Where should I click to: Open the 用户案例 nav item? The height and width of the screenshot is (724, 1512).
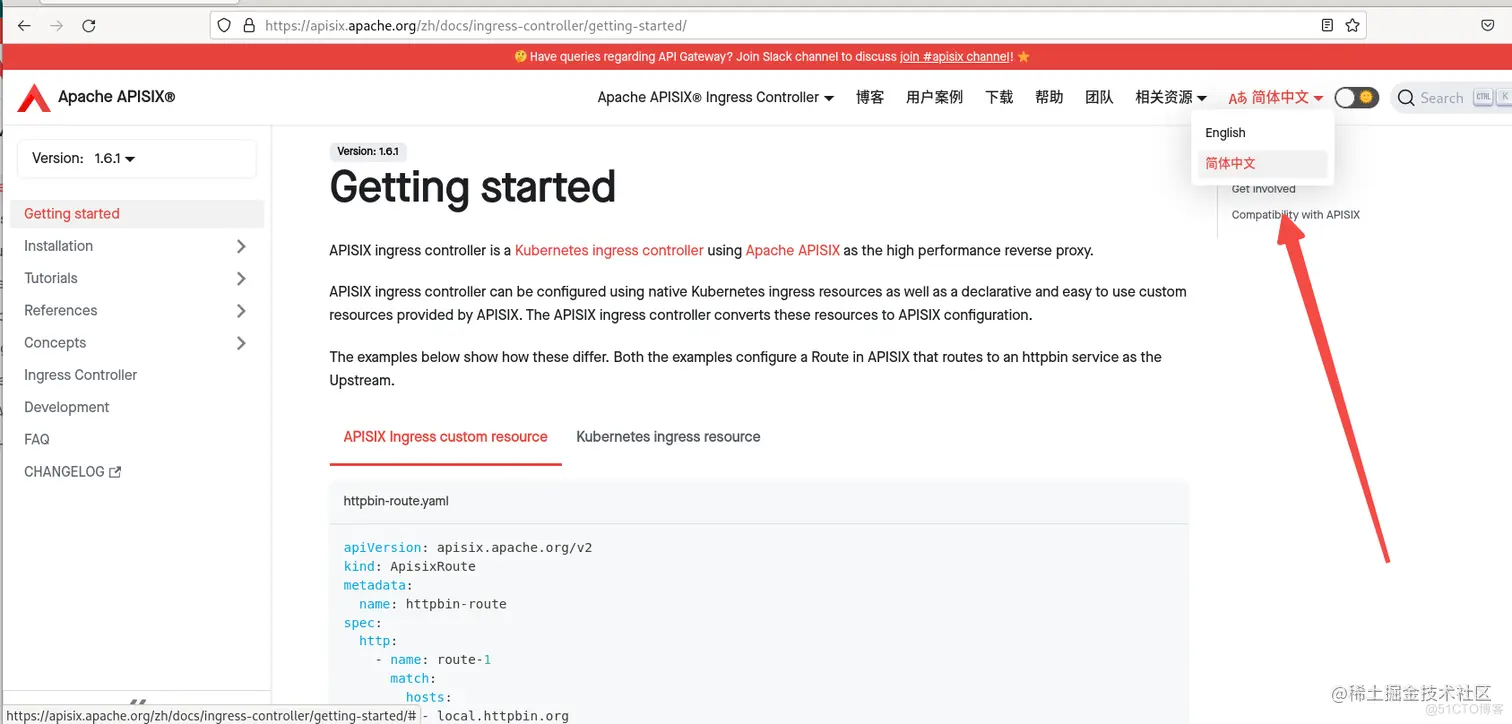[x=934, y=97]
